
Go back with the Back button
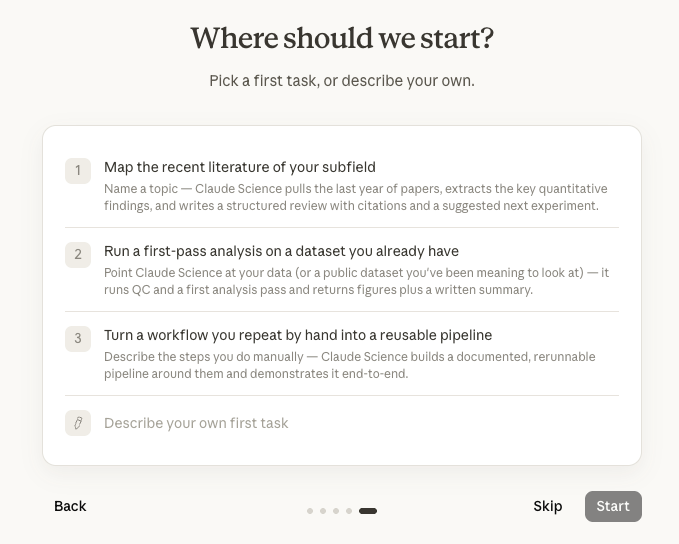point(70,506)
